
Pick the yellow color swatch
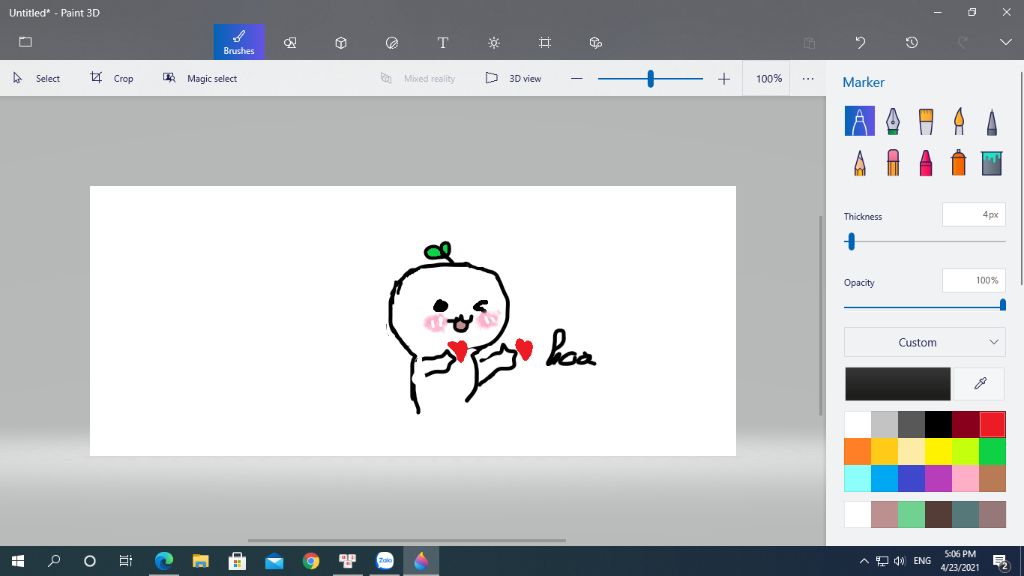[x=938, y=452]
